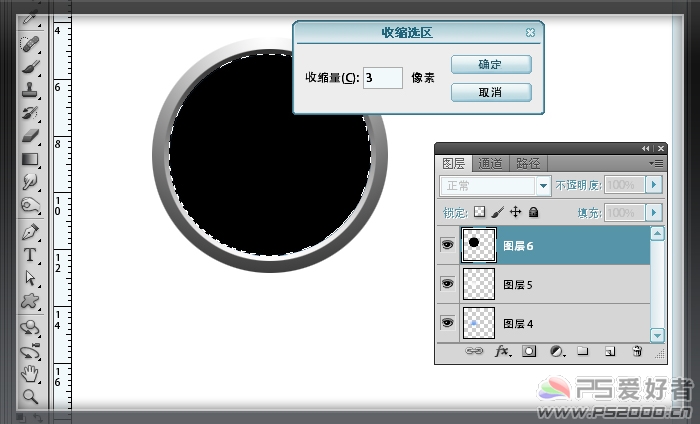
Task: Select the Zoom magnifier tool
Action: [x=30, y=396]
